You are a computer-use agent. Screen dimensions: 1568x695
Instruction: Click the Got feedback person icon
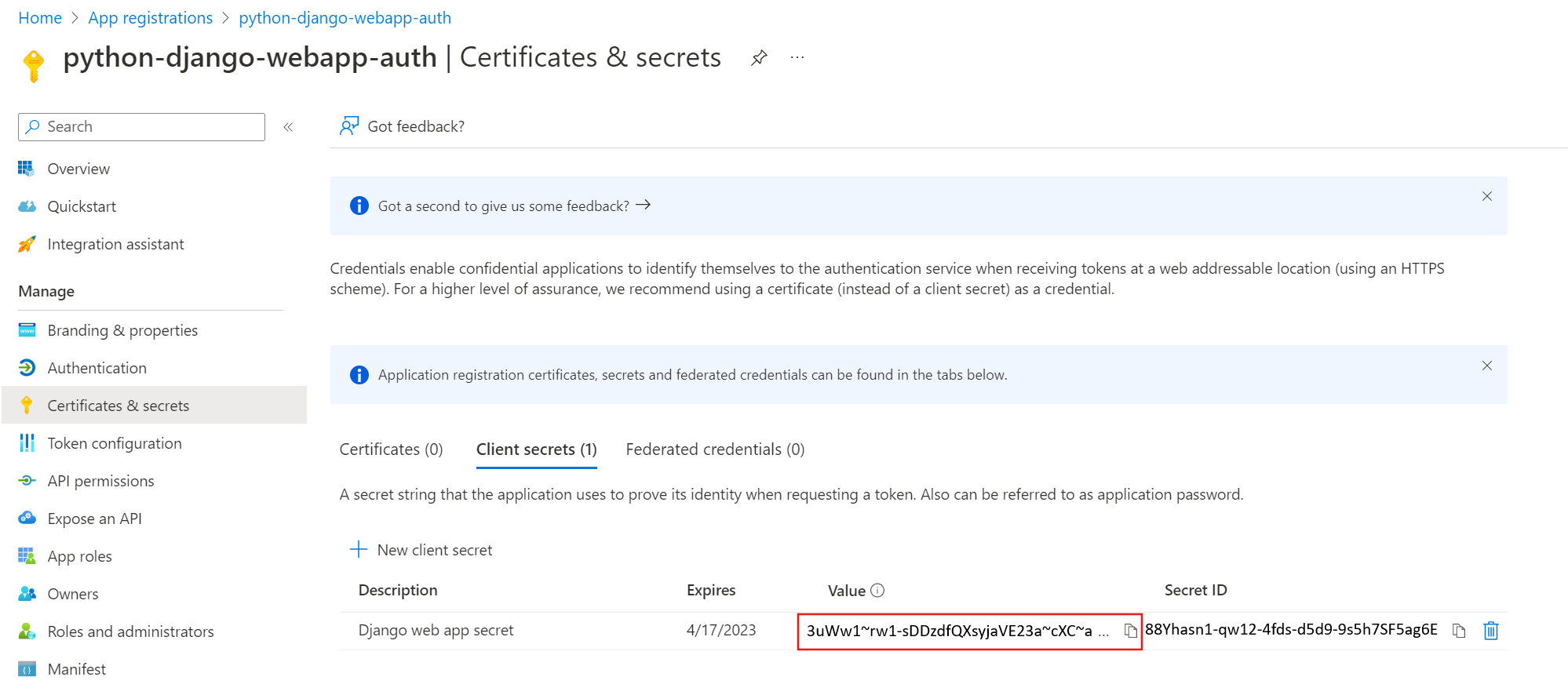pos(349,126)
